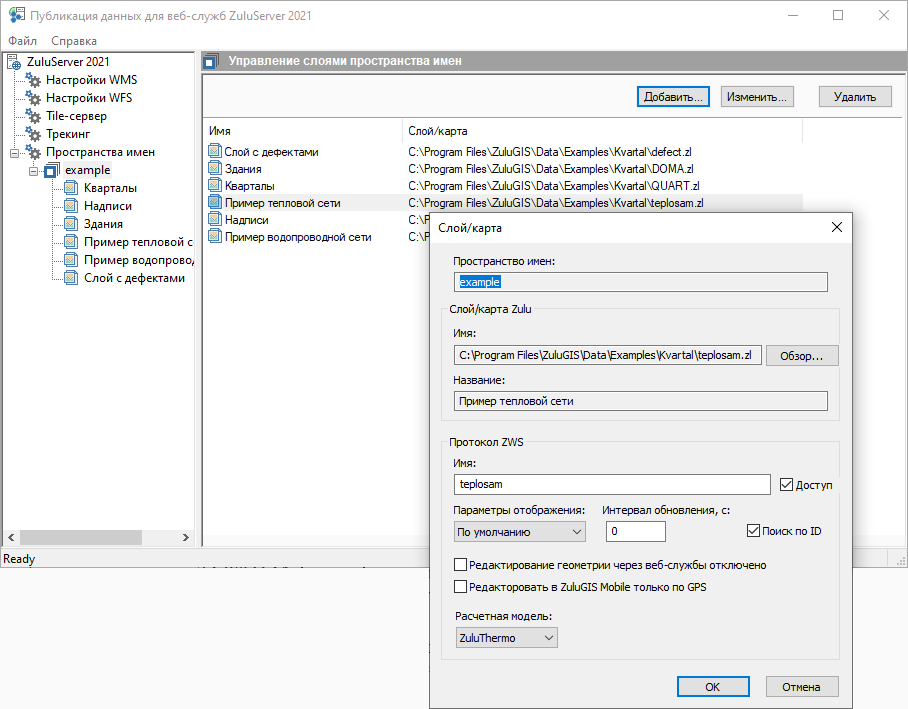Open the Расчетная модель ZuluThermo dropdown
Viewport: 908px width, 709px height.
click(505, 638)
